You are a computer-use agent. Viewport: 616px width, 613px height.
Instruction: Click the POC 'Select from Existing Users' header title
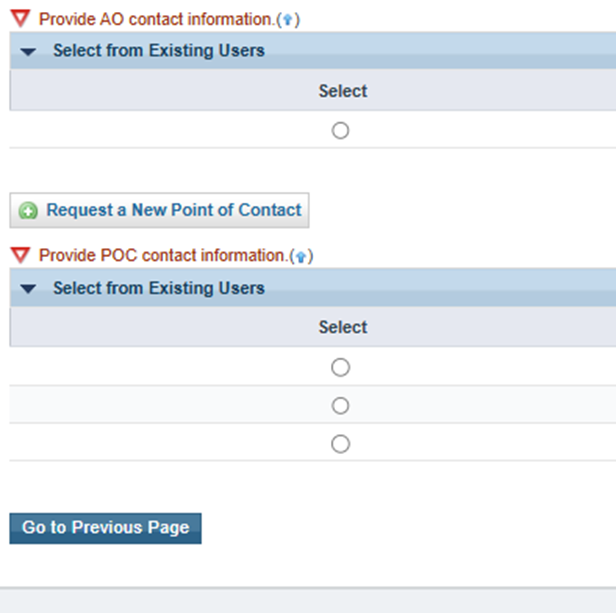click(x=159, y=288)
